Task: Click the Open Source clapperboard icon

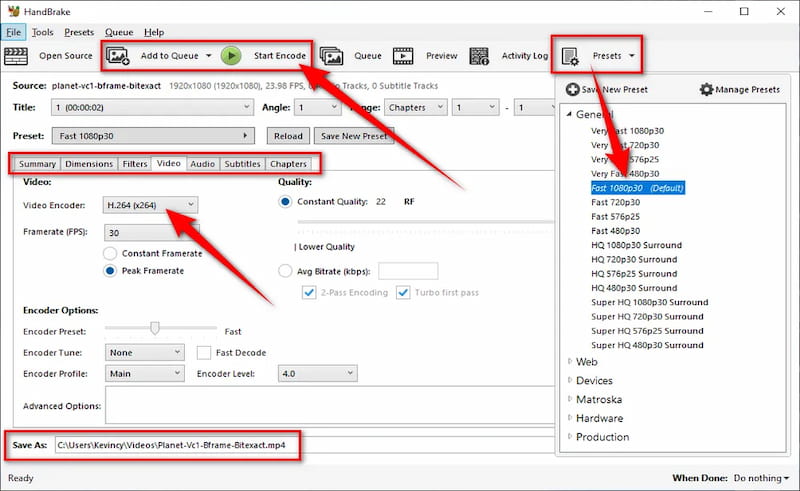Action: [x=16, y=56]
